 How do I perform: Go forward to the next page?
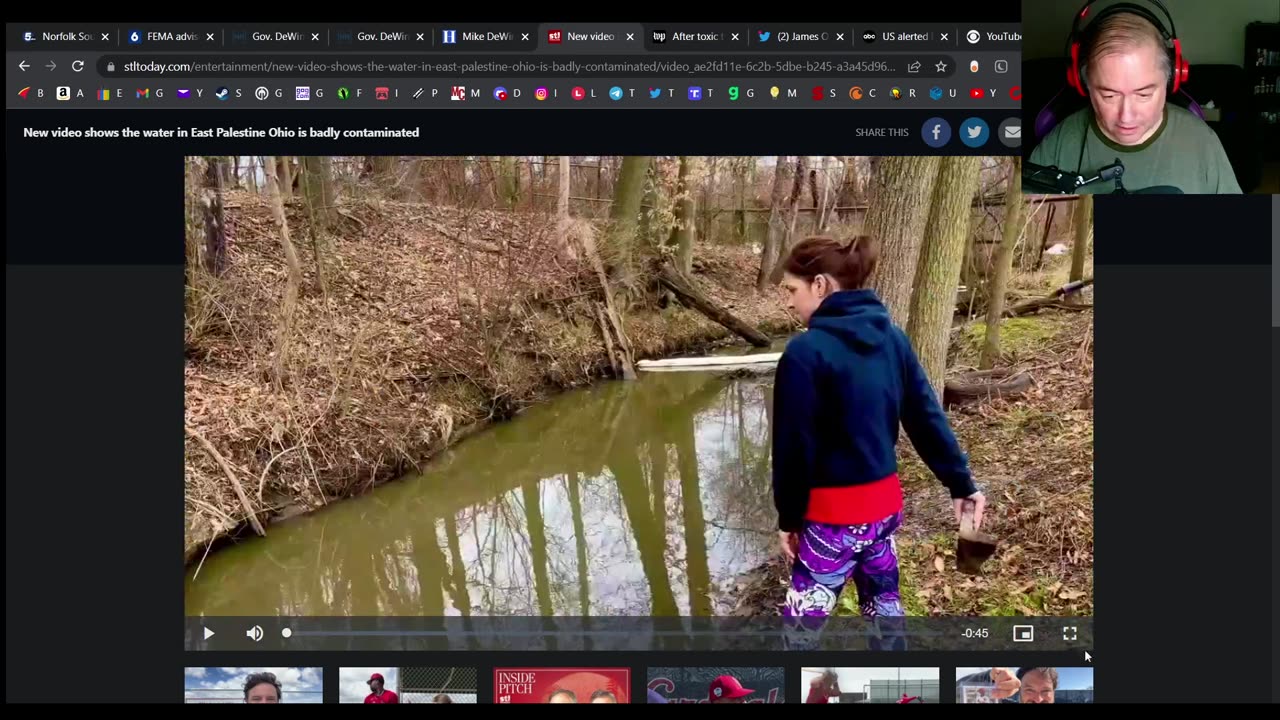coord(50,66)
